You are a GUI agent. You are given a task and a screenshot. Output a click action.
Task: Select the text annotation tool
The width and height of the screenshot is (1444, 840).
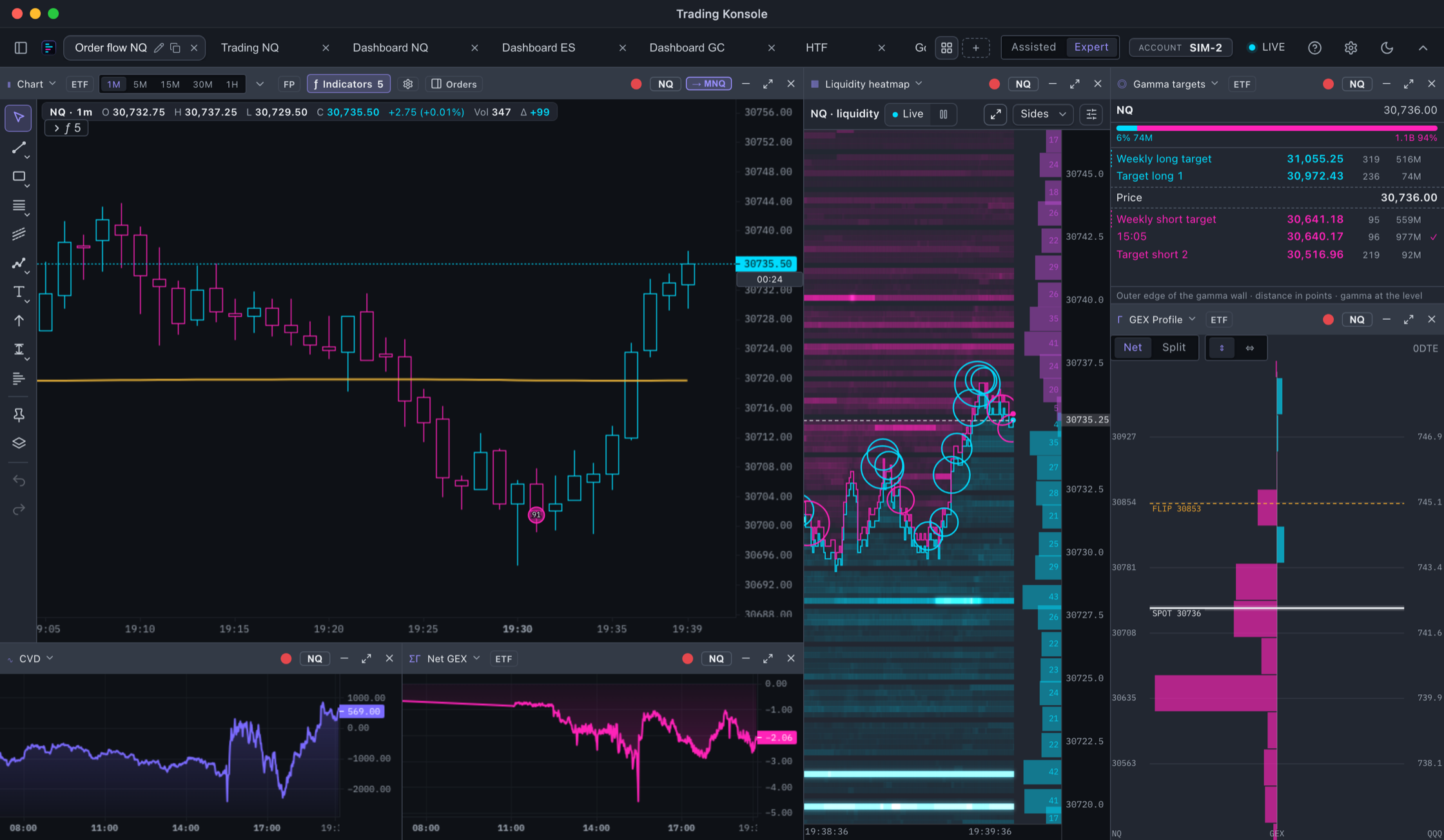tap(19, 292)
